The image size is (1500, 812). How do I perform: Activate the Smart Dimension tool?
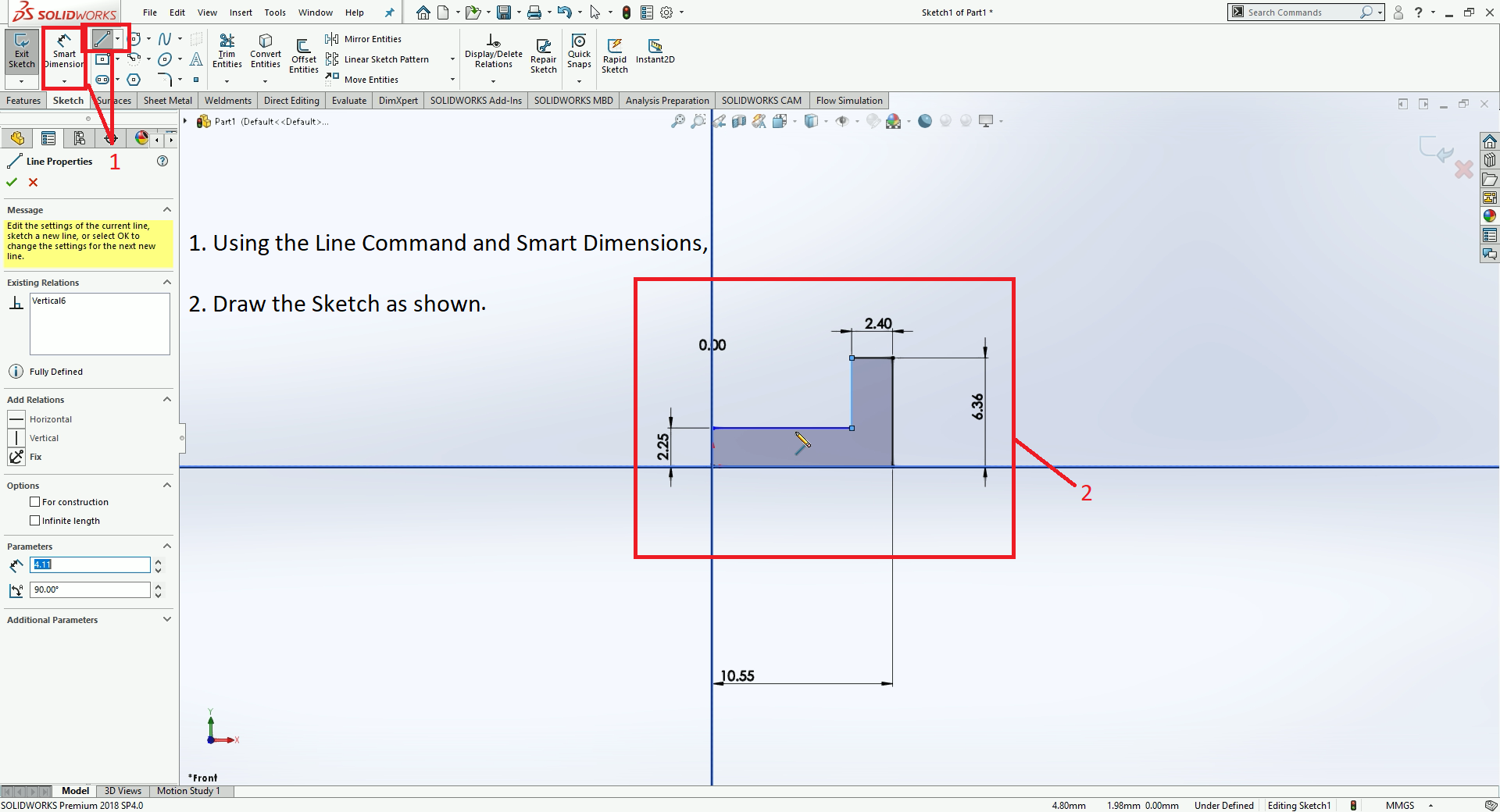tap(64, 53)
